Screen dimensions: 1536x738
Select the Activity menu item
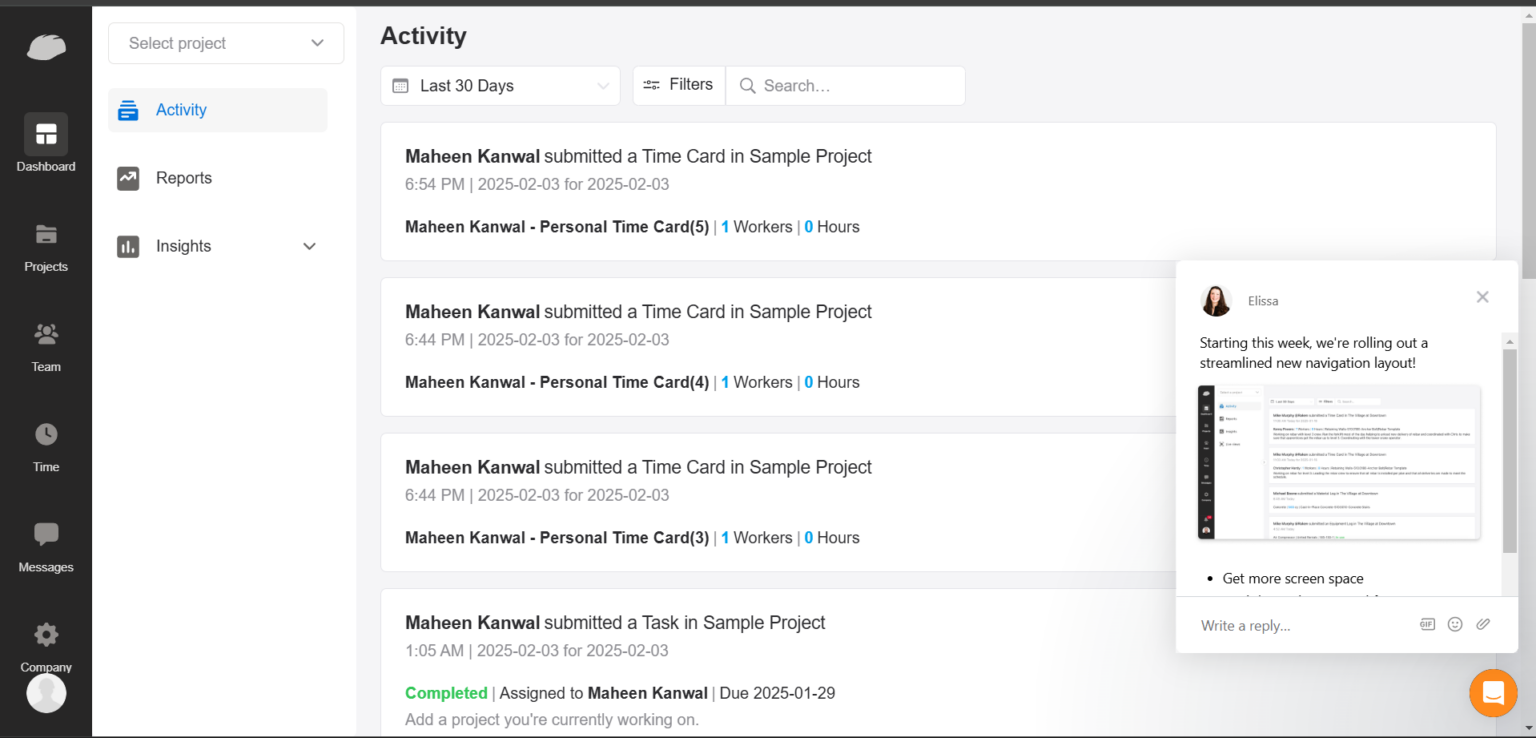pyautogui.click(x=181, y=110)
